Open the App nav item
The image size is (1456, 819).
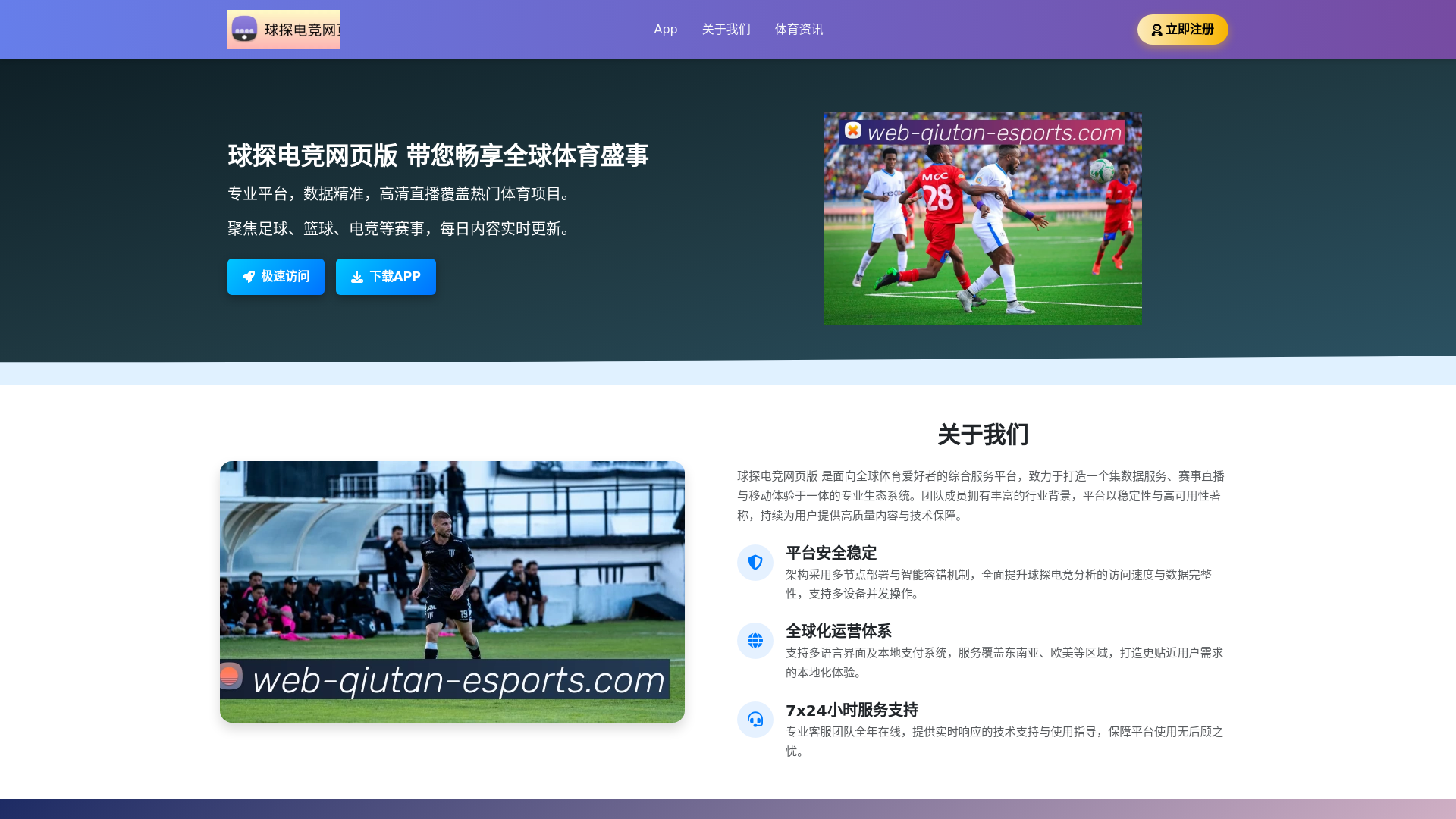[x=665, y=30]
